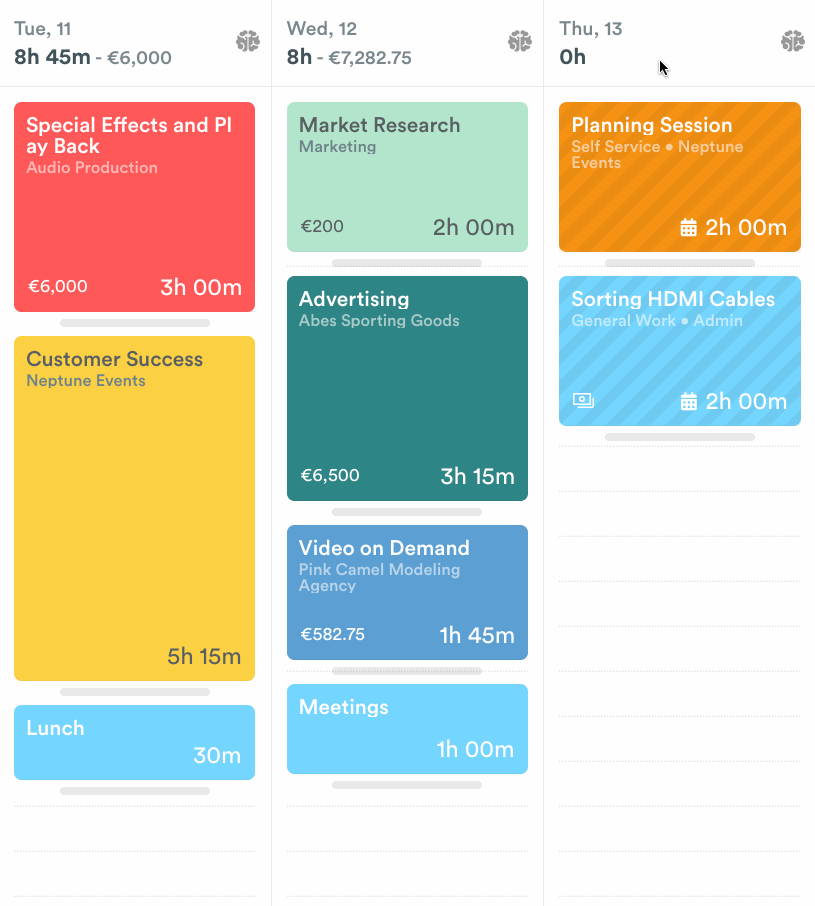Screen dimensions: 815x906
Task: Click the resize handle below Lunch entry
Action: click(135, 791)
